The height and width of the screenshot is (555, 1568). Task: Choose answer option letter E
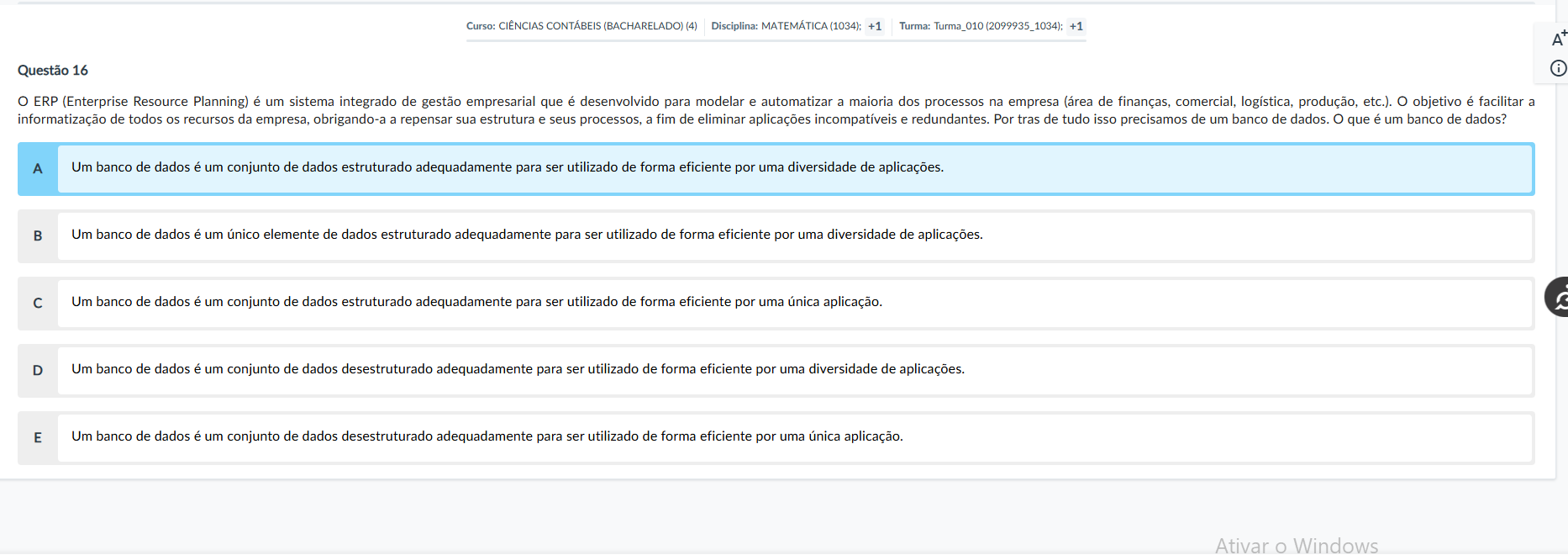(x=38, y=438)
